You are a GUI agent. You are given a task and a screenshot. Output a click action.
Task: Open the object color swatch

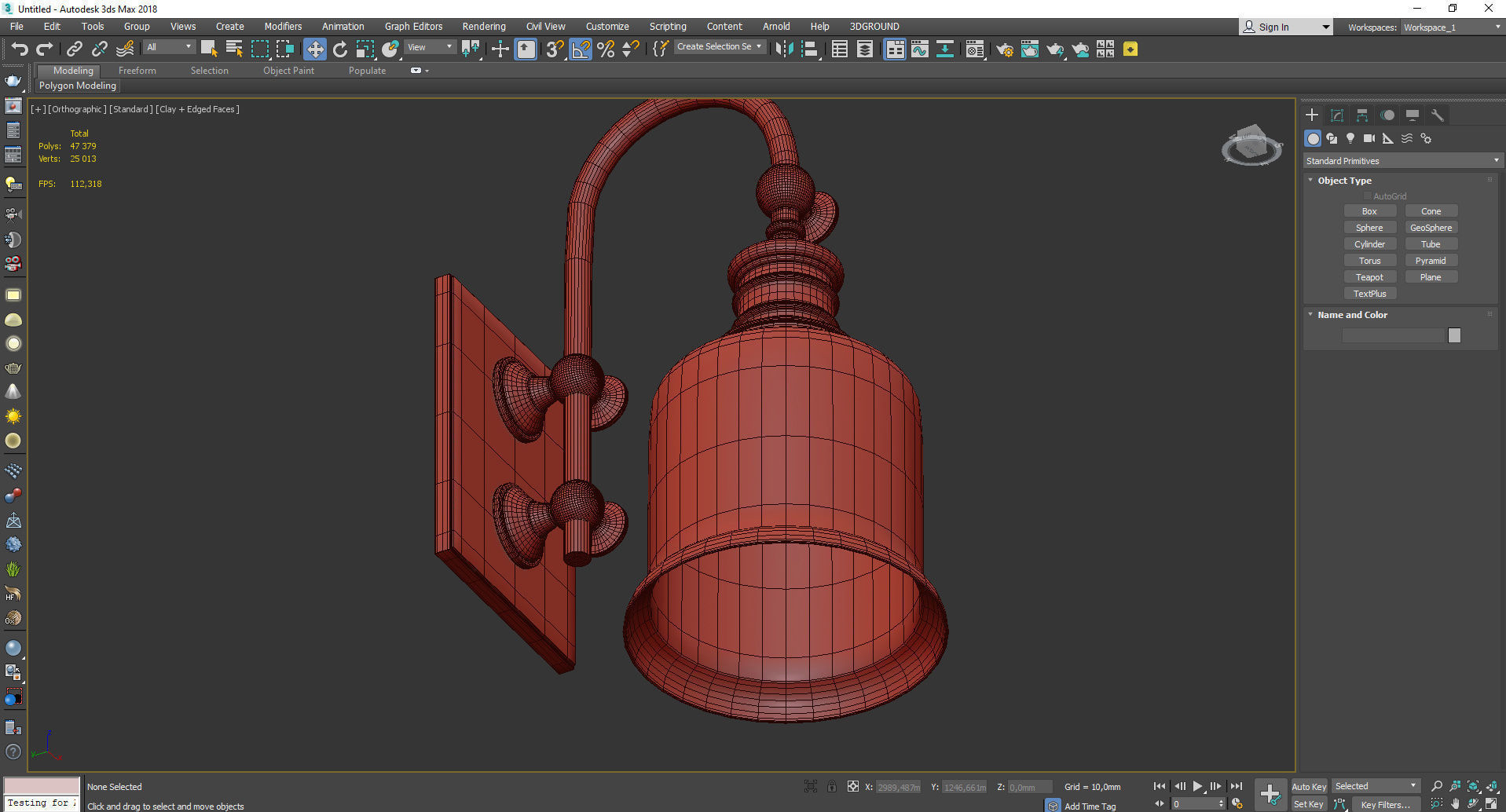(x=1454, y=335)
